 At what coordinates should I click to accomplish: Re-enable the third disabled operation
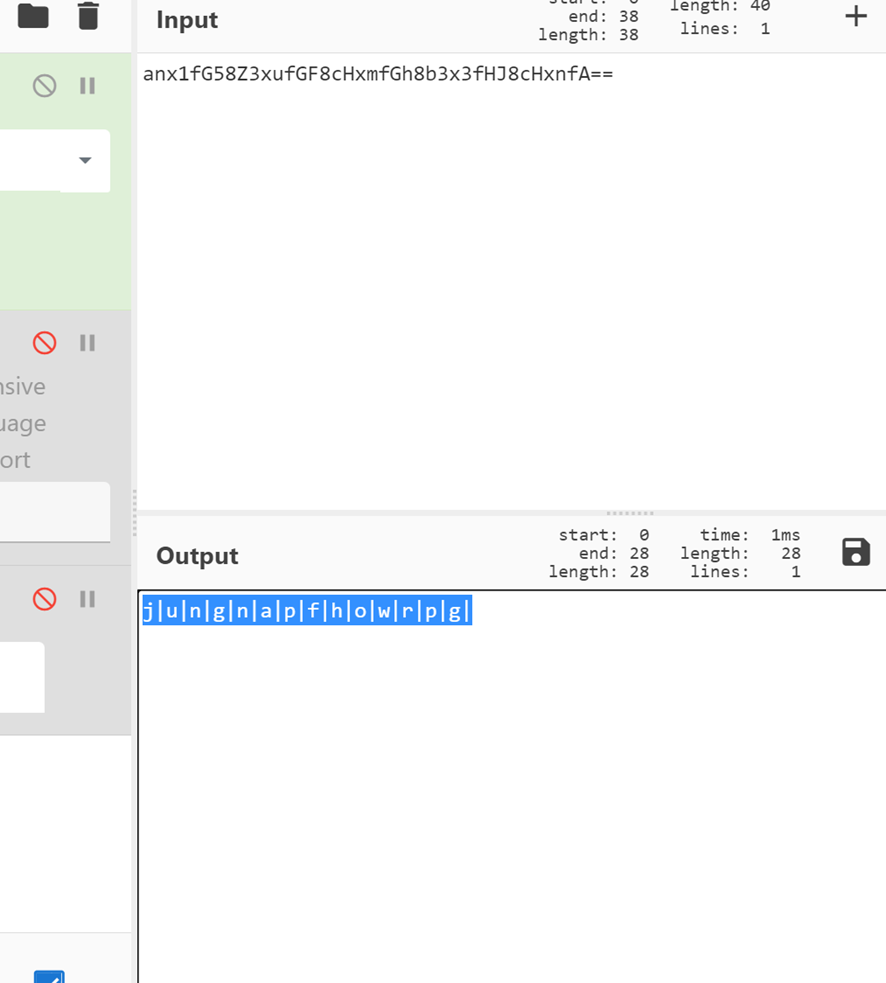tap(45, 599)
